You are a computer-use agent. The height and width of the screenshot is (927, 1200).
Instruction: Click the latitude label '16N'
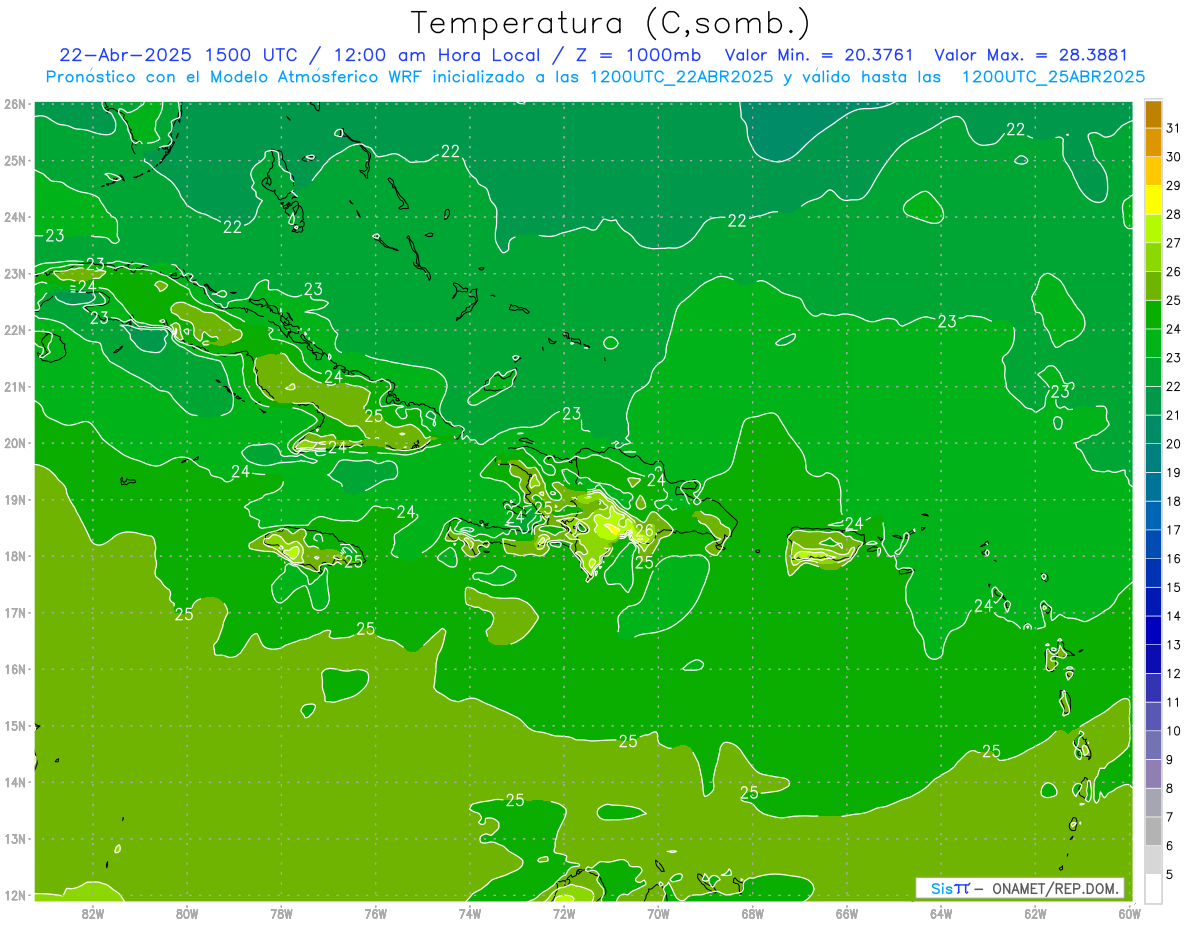14,669
